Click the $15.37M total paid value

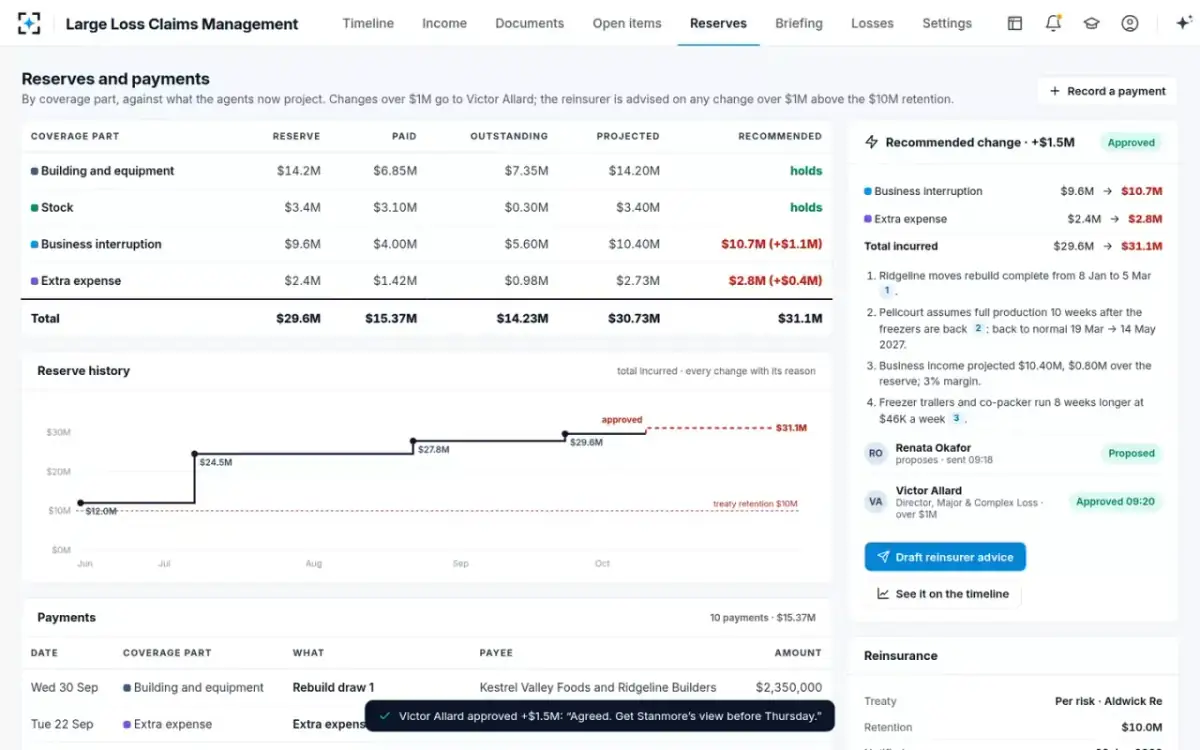[390, 319]
